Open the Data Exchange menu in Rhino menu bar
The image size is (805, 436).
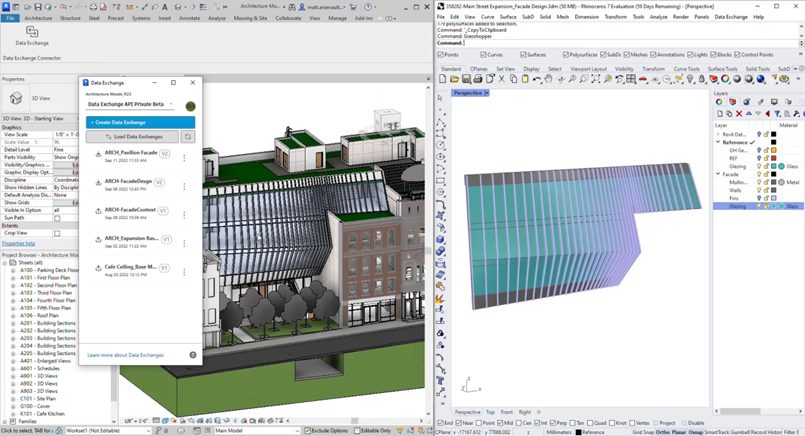(x=731, y=17)
